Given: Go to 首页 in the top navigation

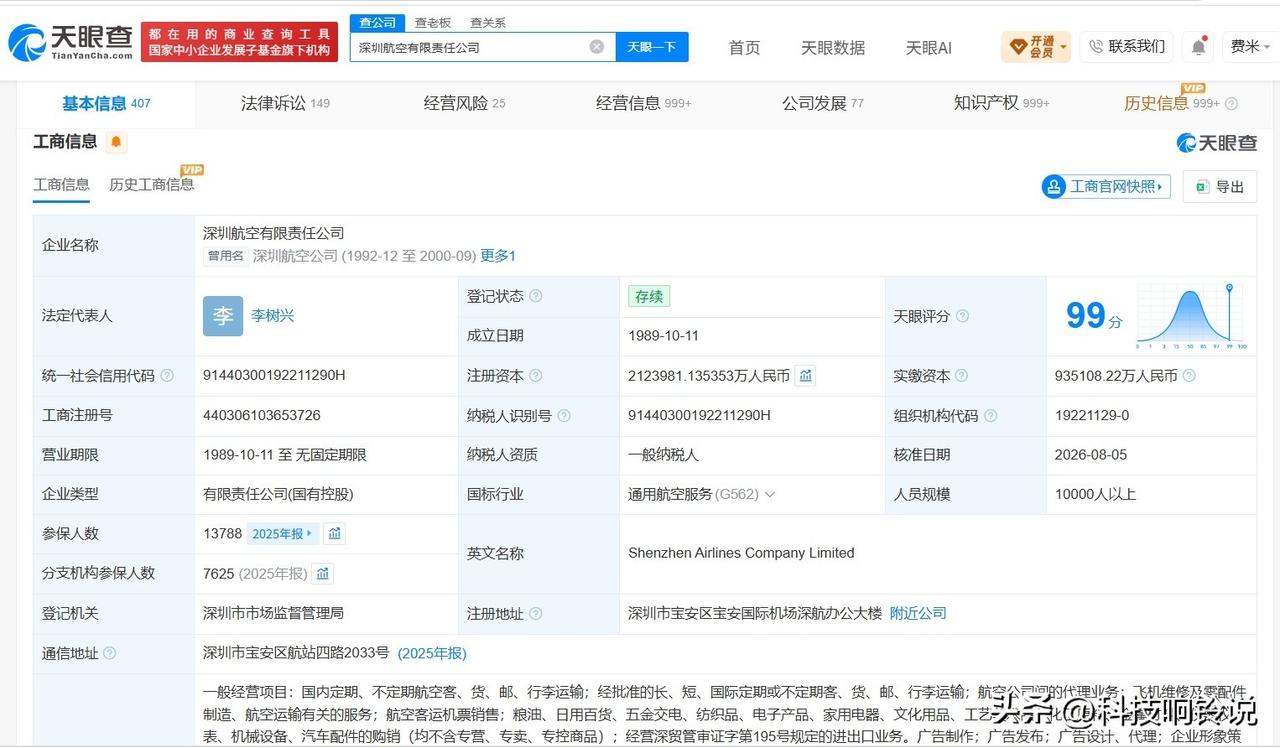Looking at the screenshot, I should pos(744,47).
